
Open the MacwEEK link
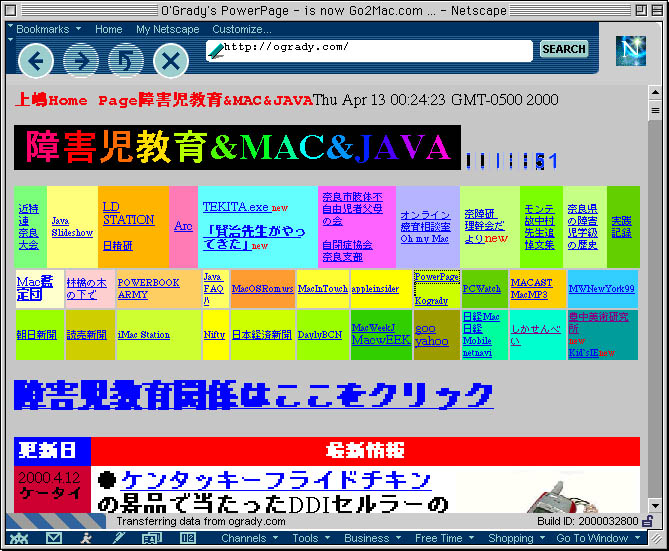tap(381, 340)
